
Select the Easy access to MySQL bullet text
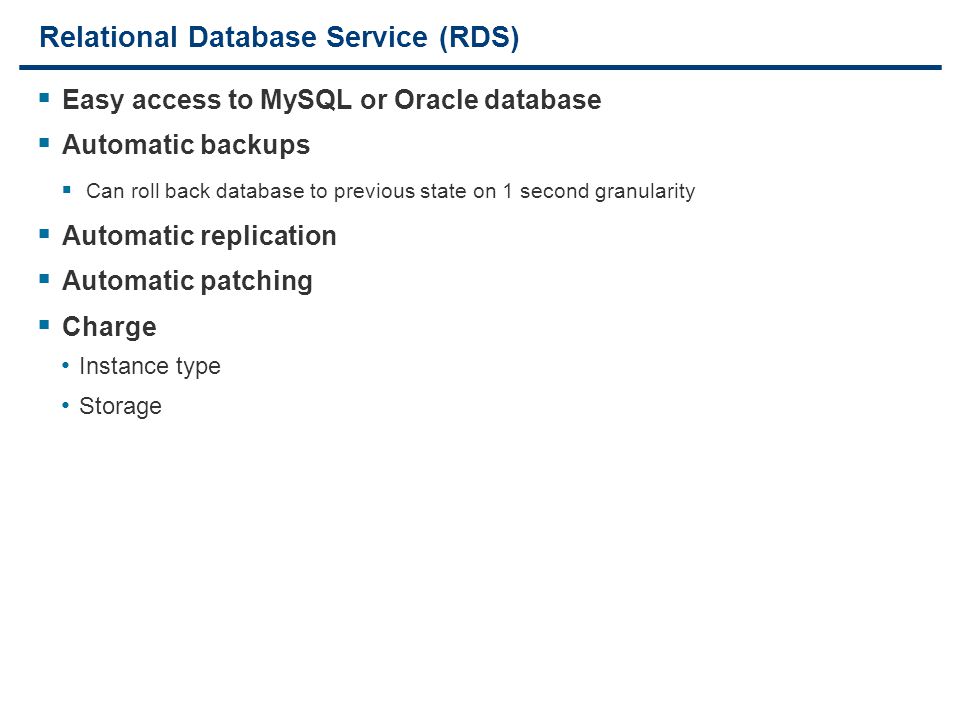(331, 100)
